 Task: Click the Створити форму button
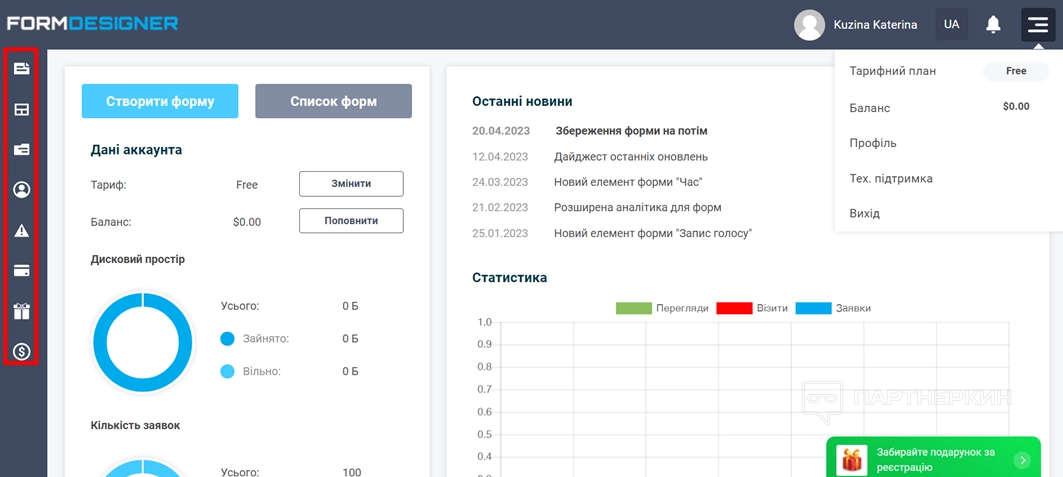click(x=160, y=101)
